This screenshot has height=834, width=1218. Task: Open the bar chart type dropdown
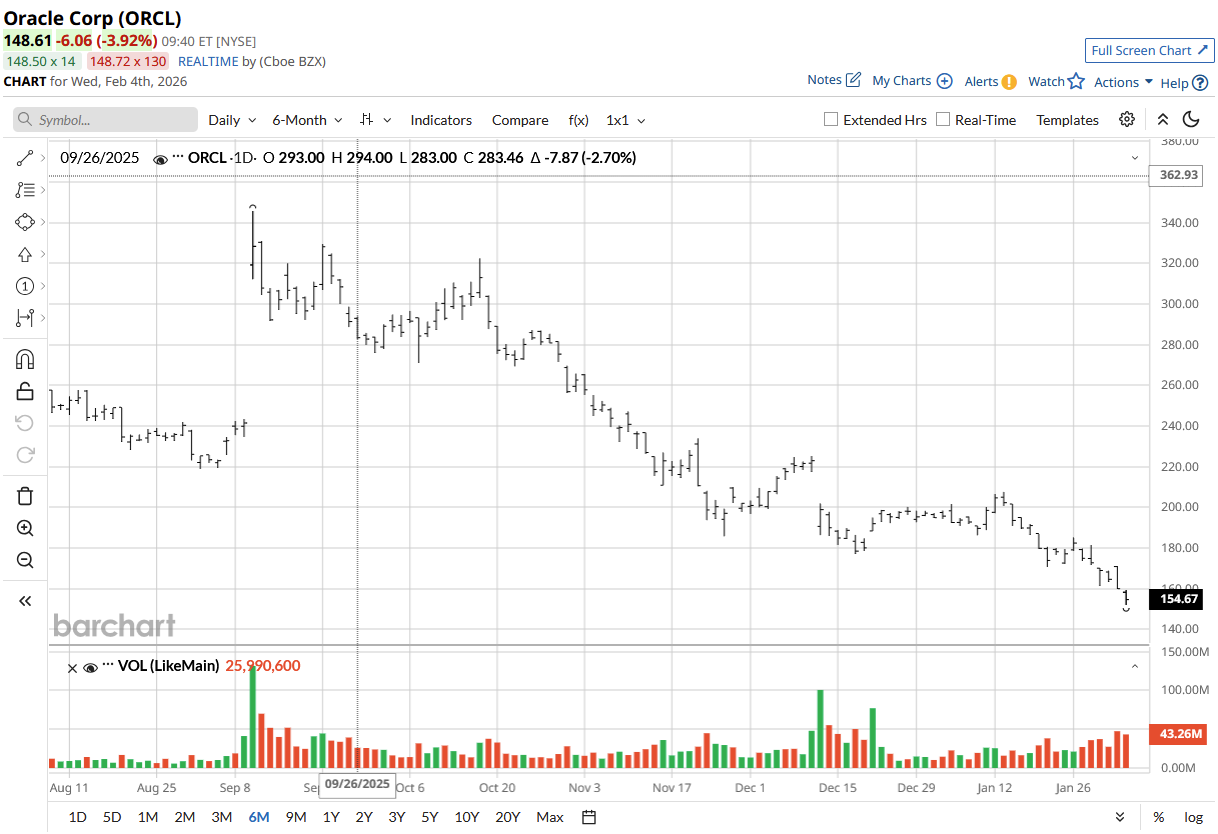pos(376,120)
